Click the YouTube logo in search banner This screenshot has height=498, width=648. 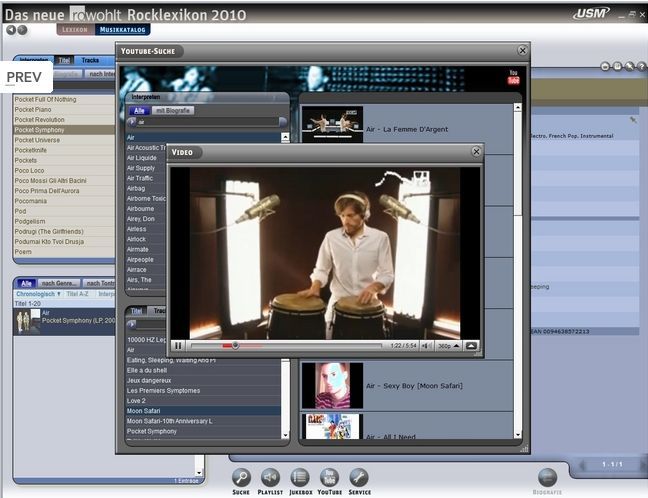(x=513, y=77)
